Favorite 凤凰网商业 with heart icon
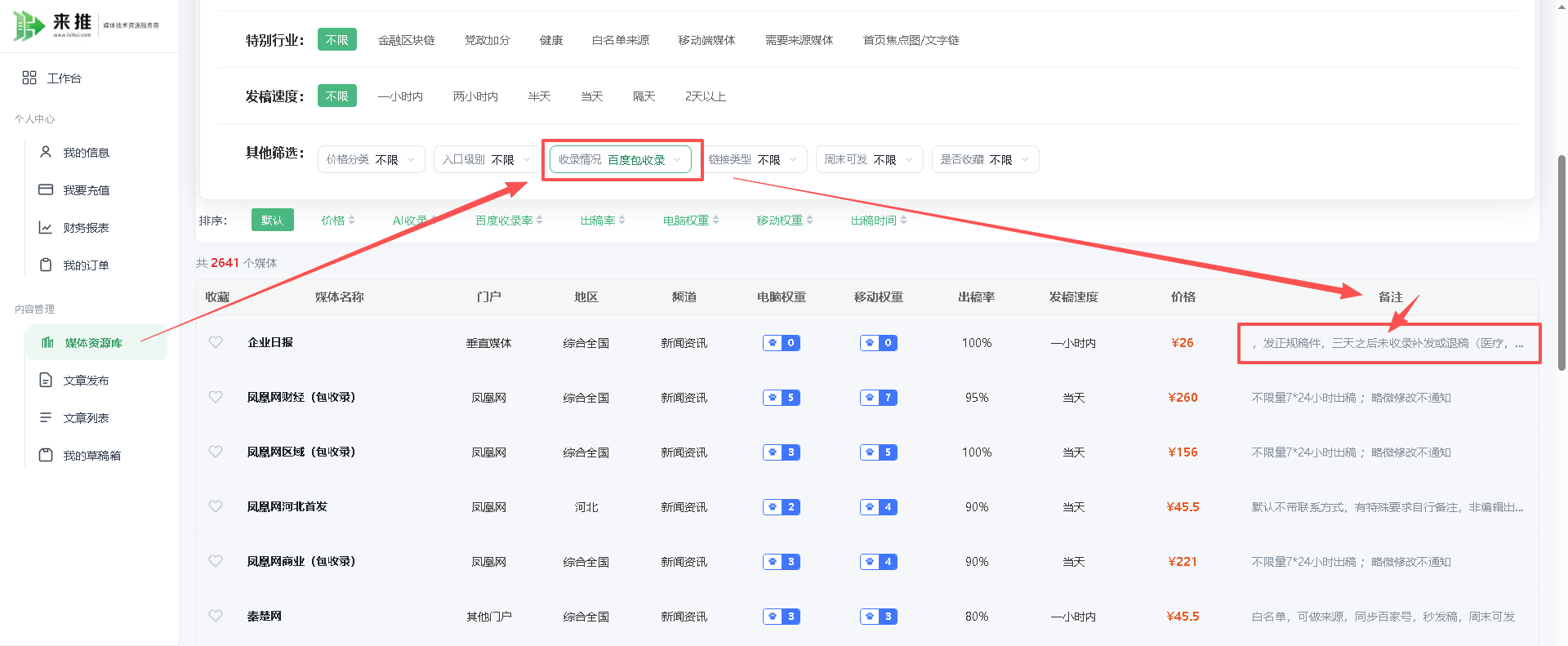This screenshot has height=646, width=1568. pyautogui.click(x=216, y=561)
